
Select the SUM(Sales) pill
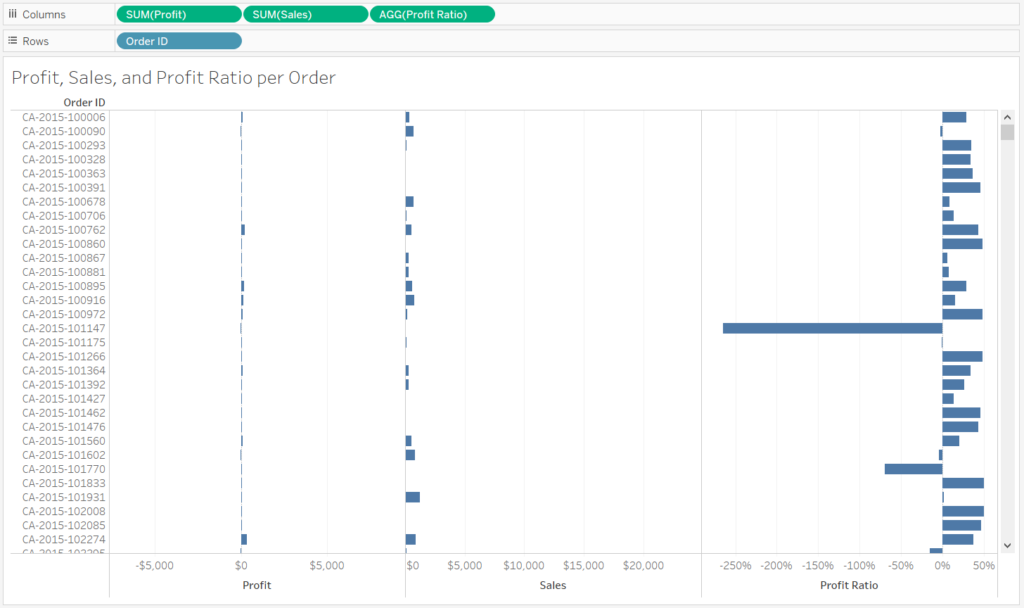point(306,14)
